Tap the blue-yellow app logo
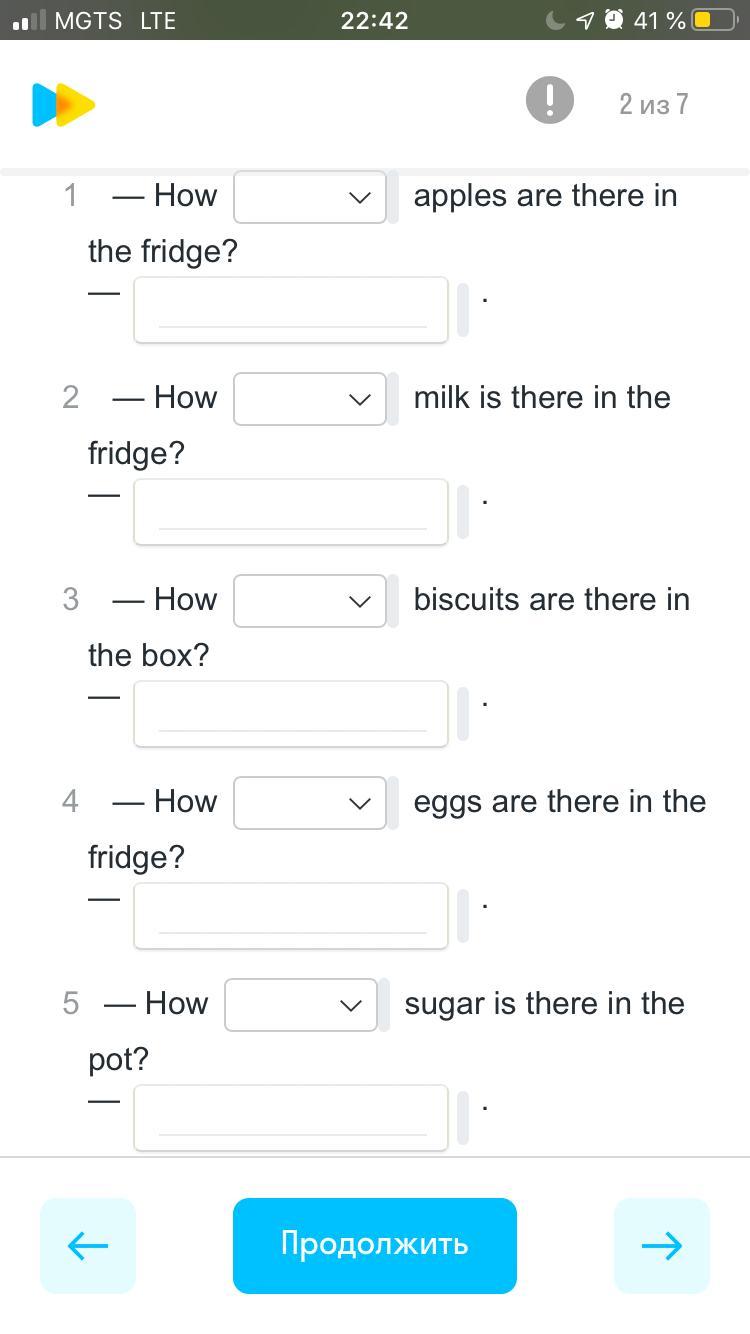The height and width of the screenshot is (1334, 750). [x=63, y=105]
